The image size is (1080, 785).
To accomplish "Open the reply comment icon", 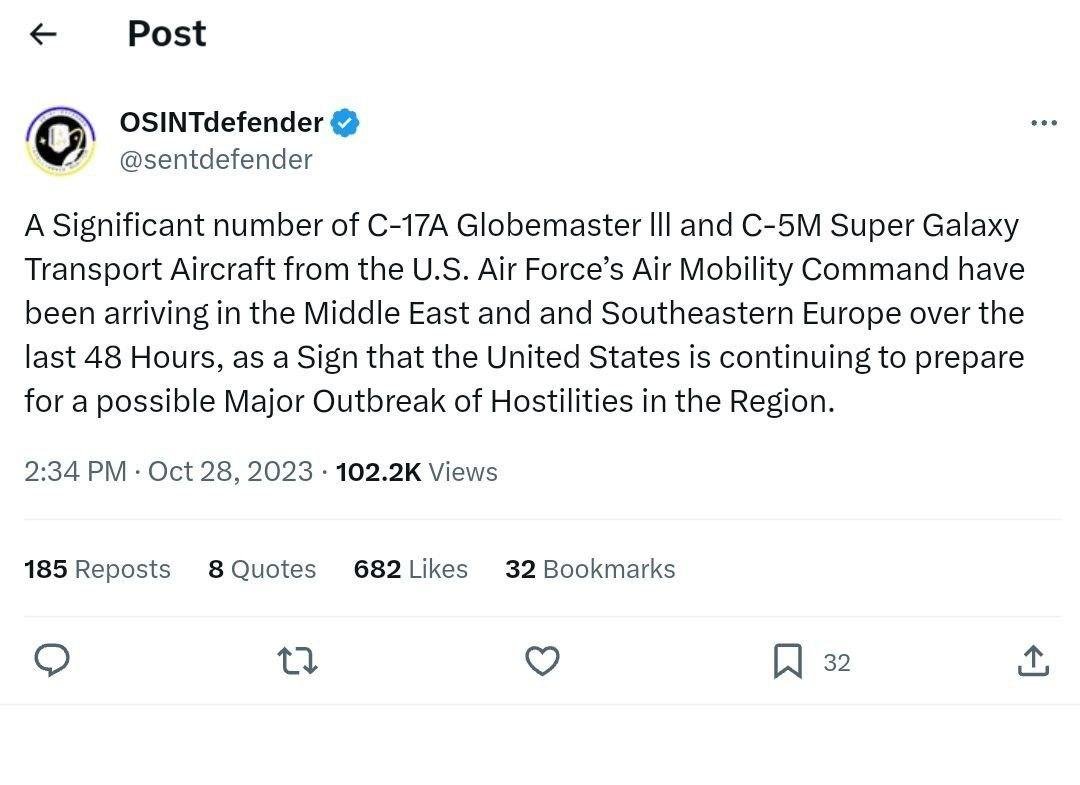I will click(x=52, y=661).
